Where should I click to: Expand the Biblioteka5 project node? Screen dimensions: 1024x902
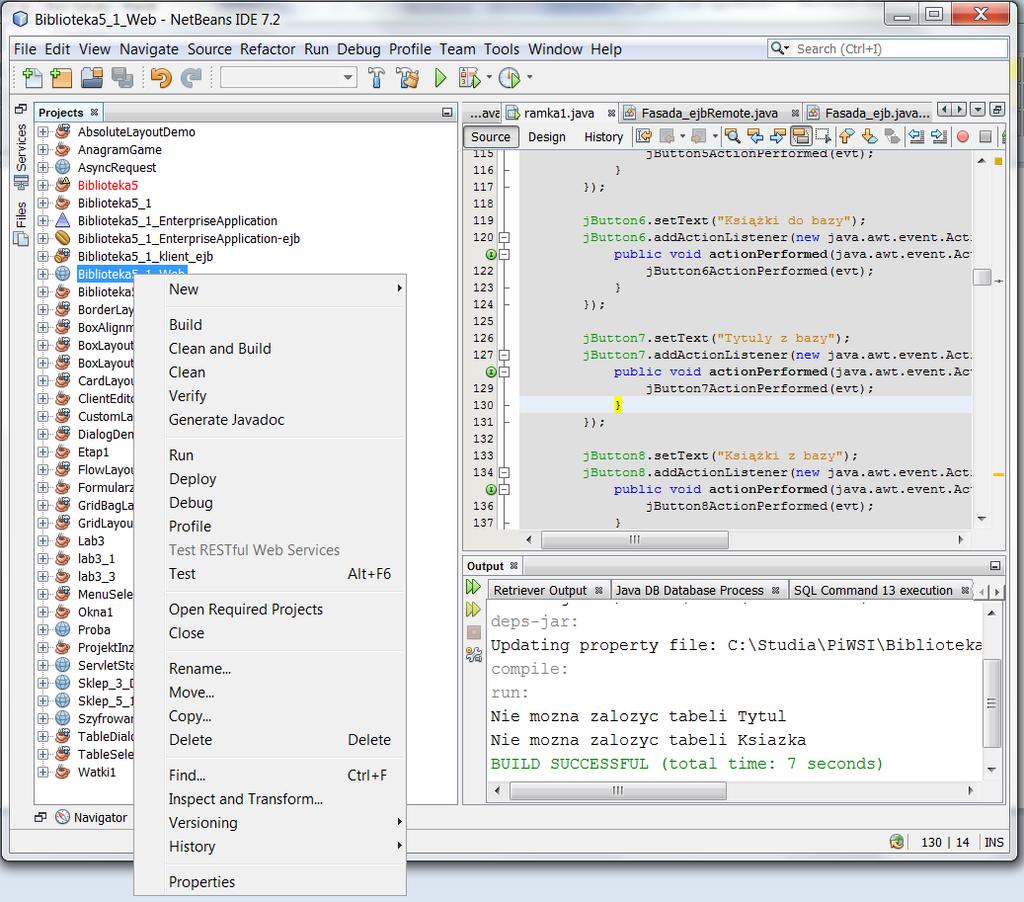coord(43,185)
